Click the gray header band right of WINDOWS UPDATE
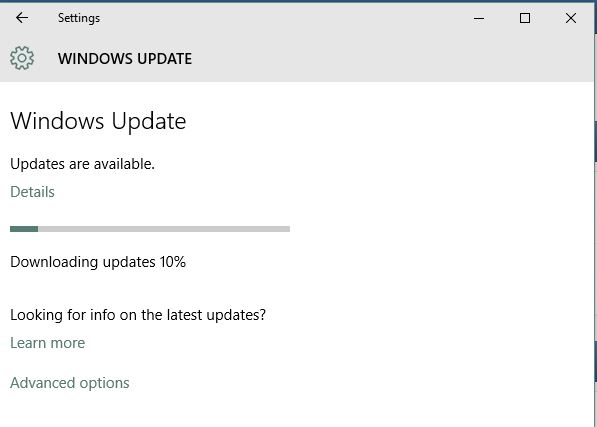The height and width of the screenshot is (427, 597). (392, 59)
